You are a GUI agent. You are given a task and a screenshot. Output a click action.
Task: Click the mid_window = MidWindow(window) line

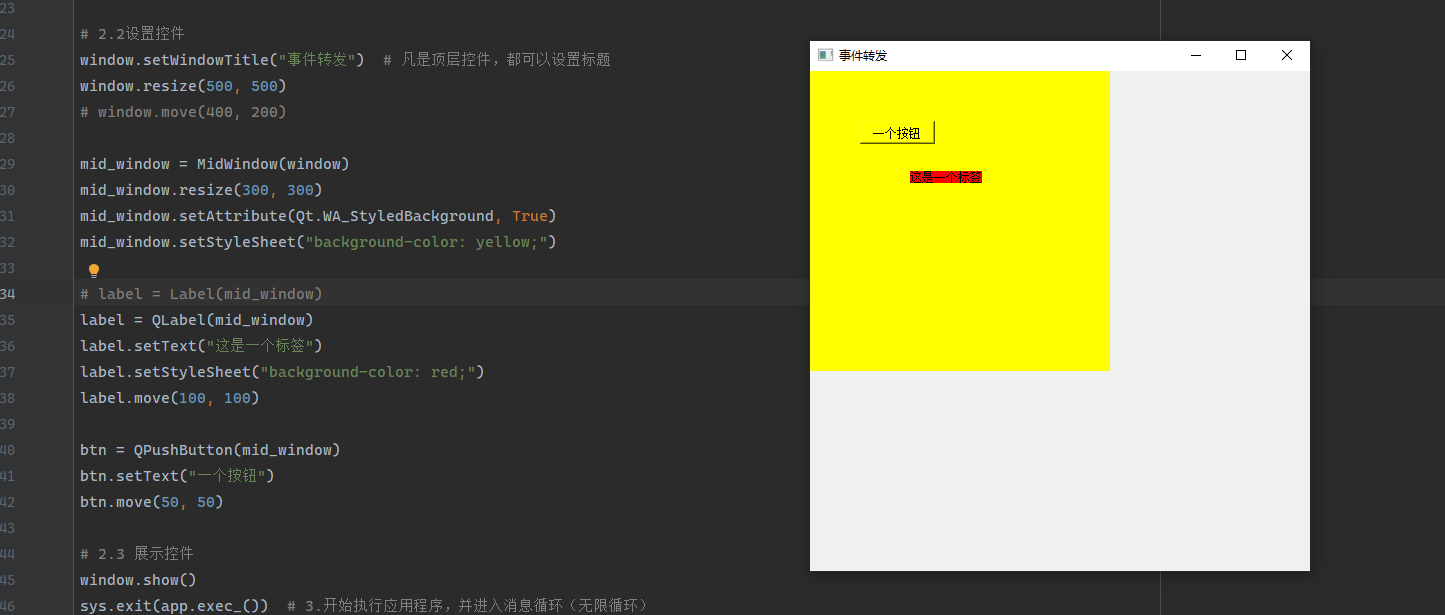215,164
